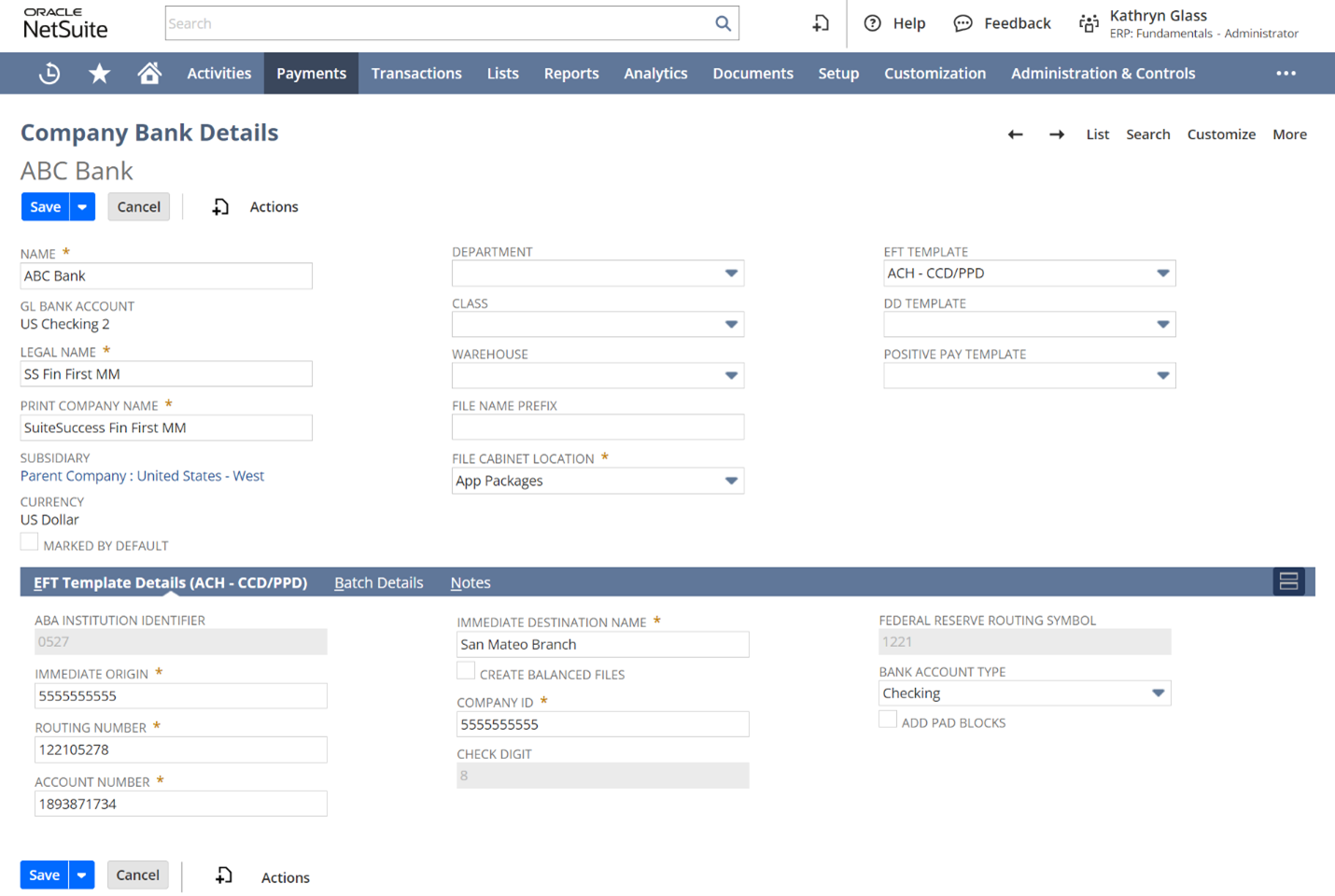Screen dimensions: 1335x896
Task: Click the collapse icon on the subtab bar
Action: click(x=1288, y=581)
